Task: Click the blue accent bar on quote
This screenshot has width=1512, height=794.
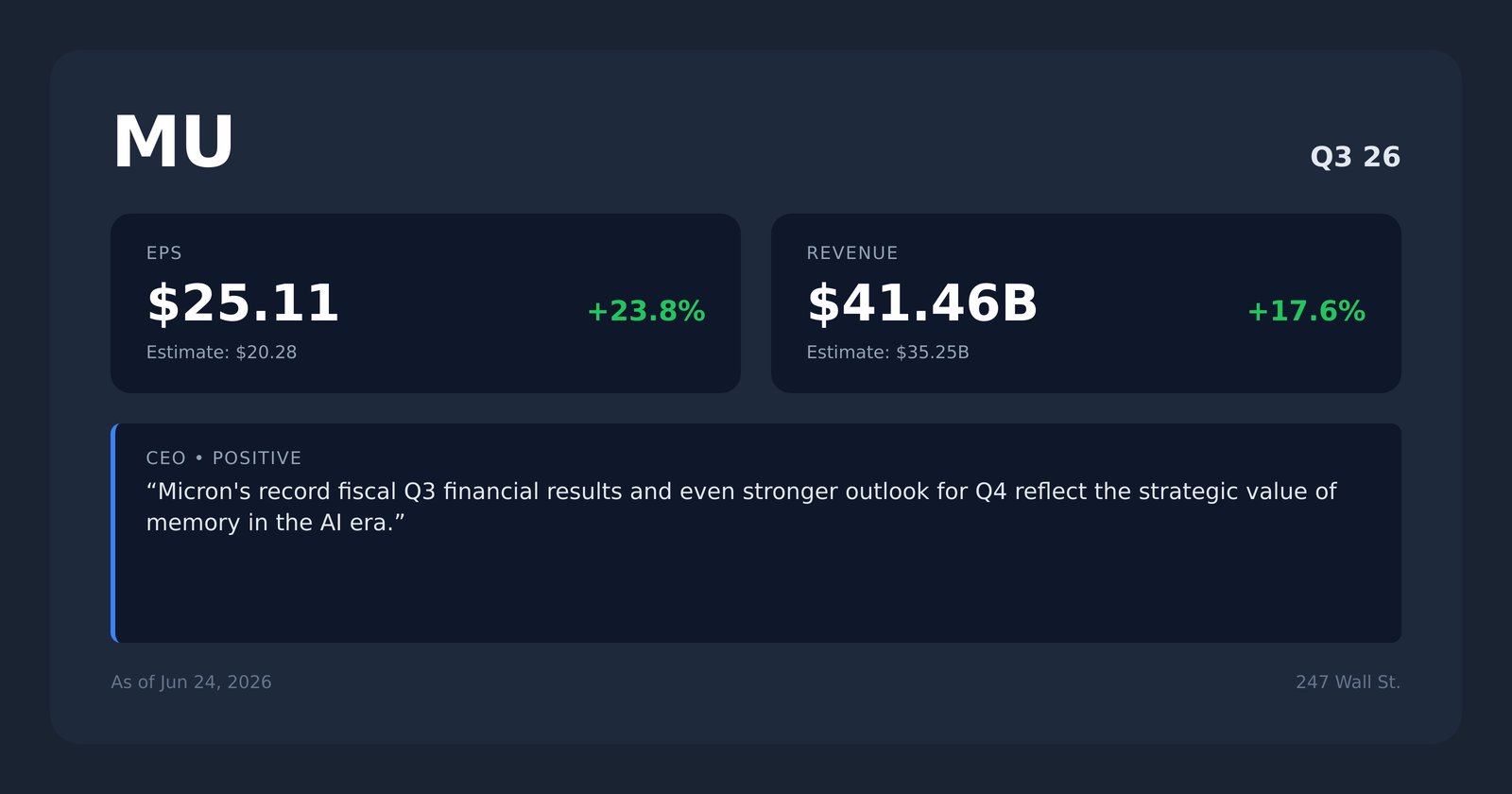Action: pyautogui.click(x=113, y=533)
